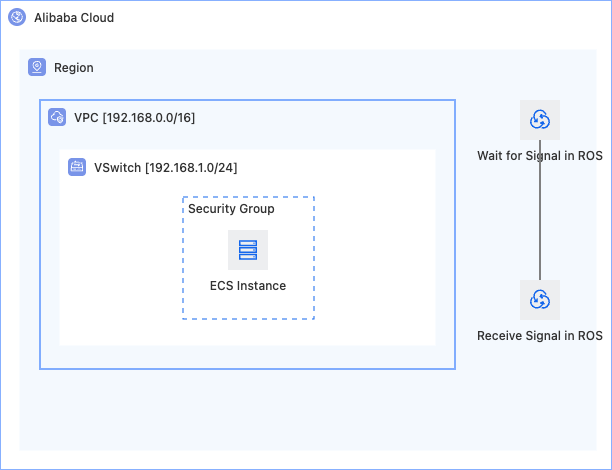Image resolution: width=612 pixels, height=470 pixels.
Task: Click the VPC cloud icon
Action: tap(57, 117)
